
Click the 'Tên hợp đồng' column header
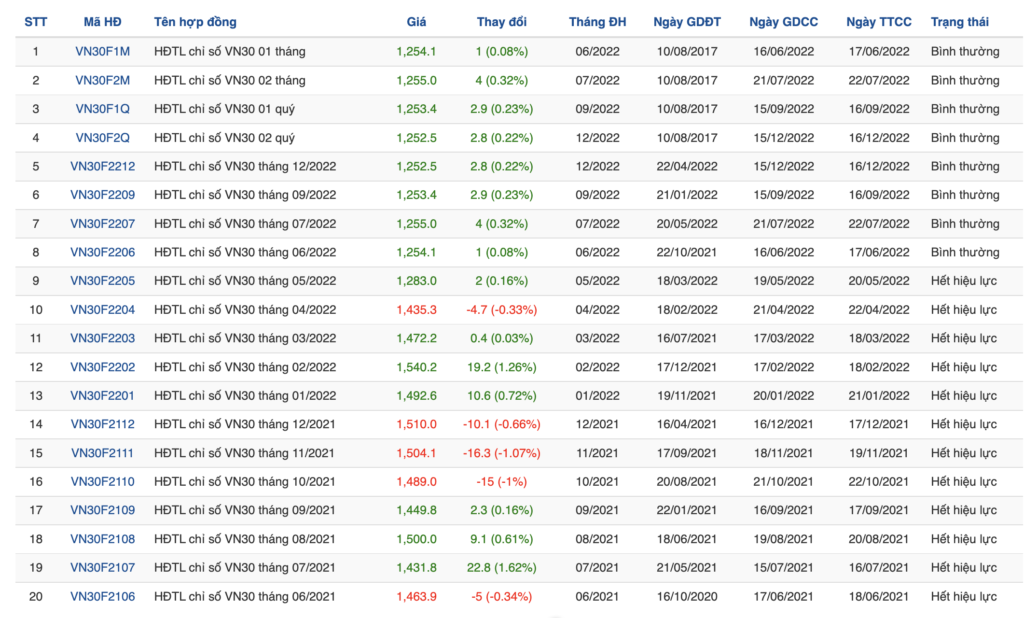[x=196, y=22]
